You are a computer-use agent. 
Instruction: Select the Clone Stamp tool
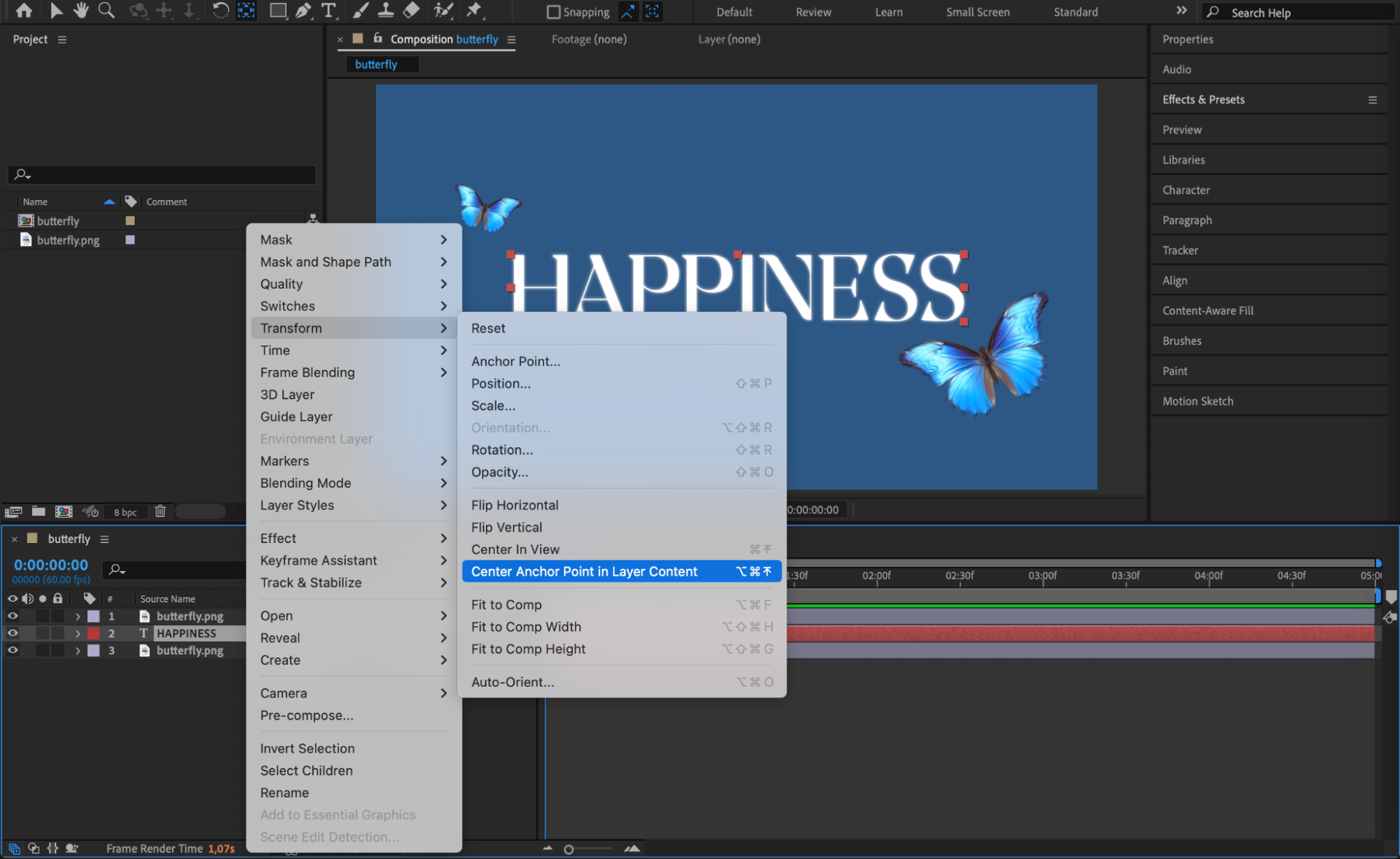385,11
